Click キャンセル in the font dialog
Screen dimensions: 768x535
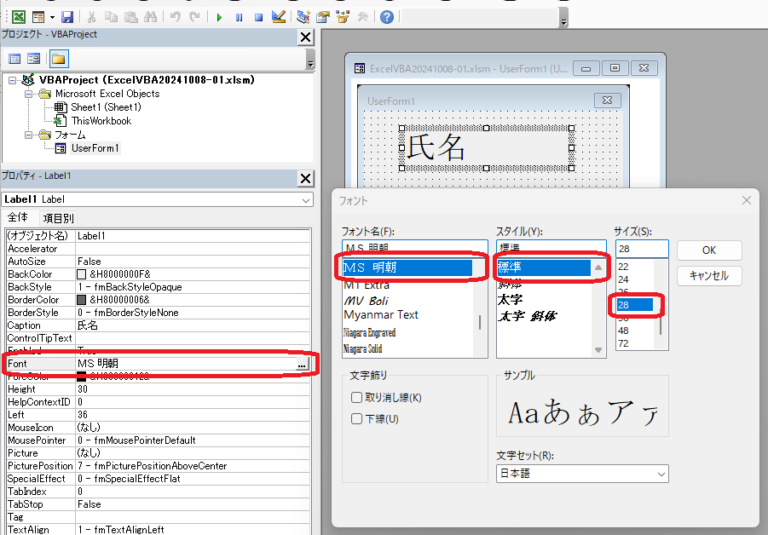point(709,276)
